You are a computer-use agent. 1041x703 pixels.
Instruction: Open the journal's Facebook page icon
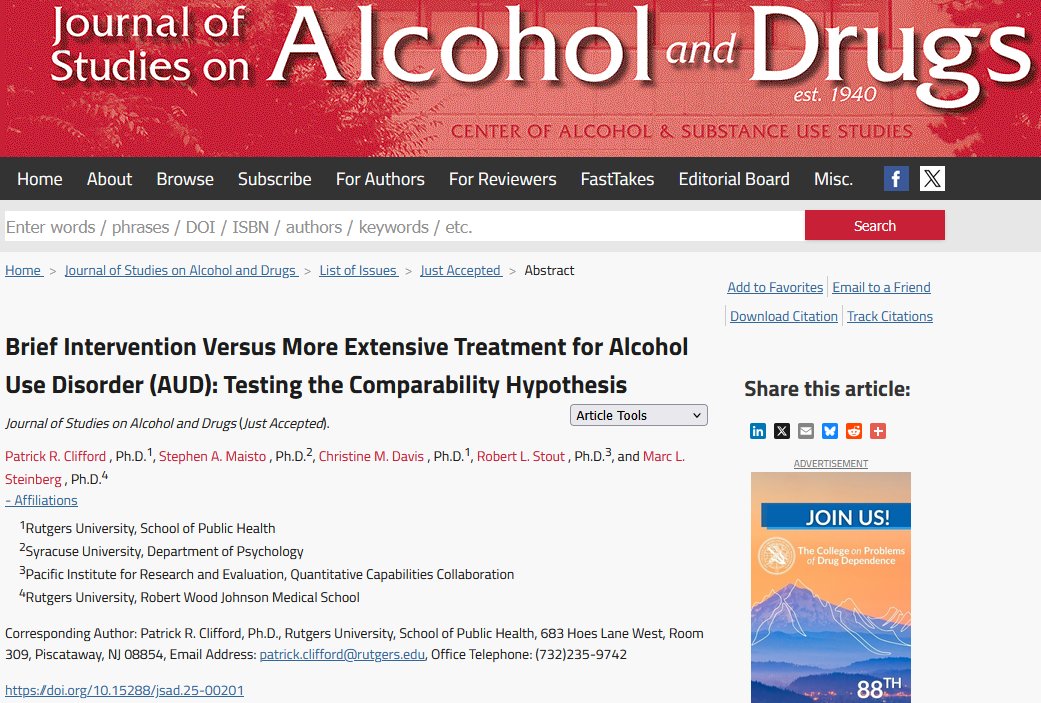(896, 179)
